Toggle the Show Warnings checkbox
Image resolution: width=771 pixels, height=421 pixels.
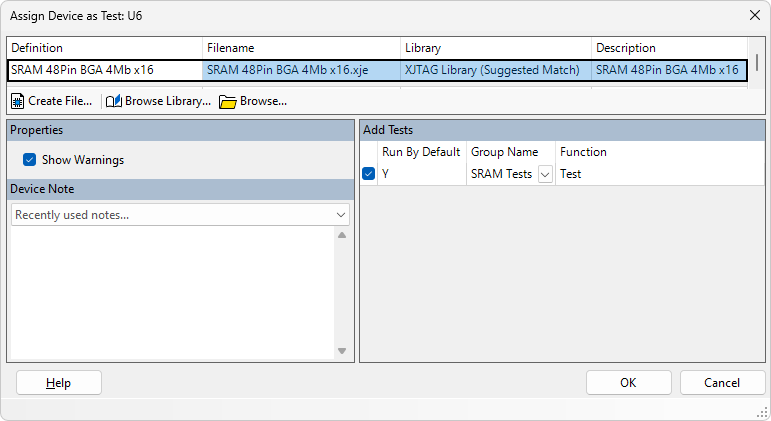point(30,160)
